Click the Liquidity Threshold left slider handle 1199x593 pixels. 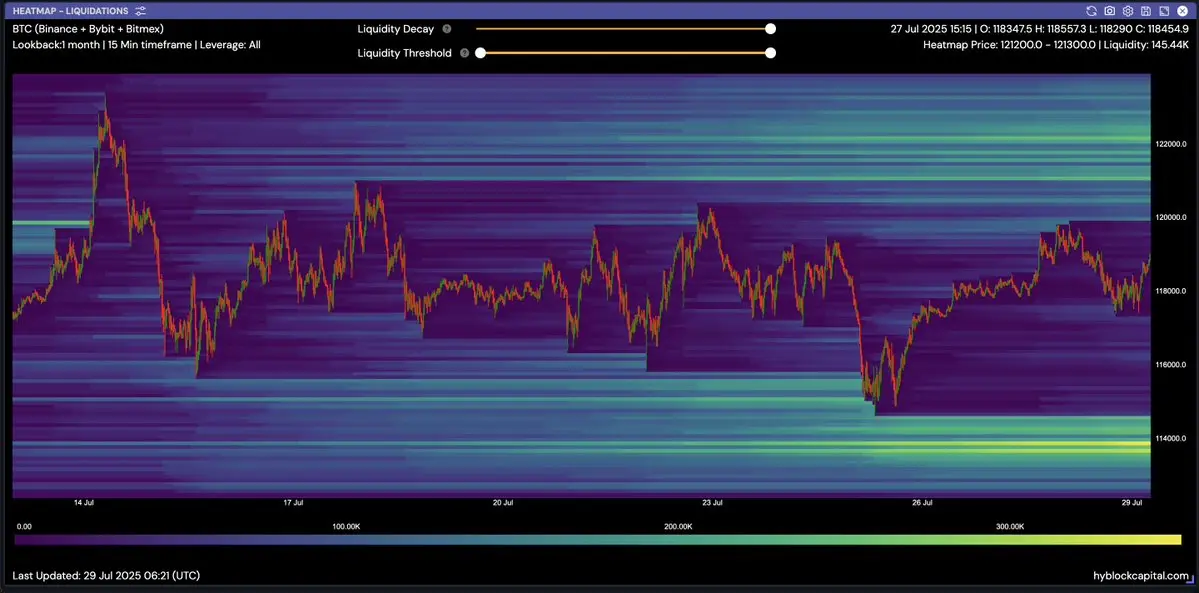click(480, 53)
